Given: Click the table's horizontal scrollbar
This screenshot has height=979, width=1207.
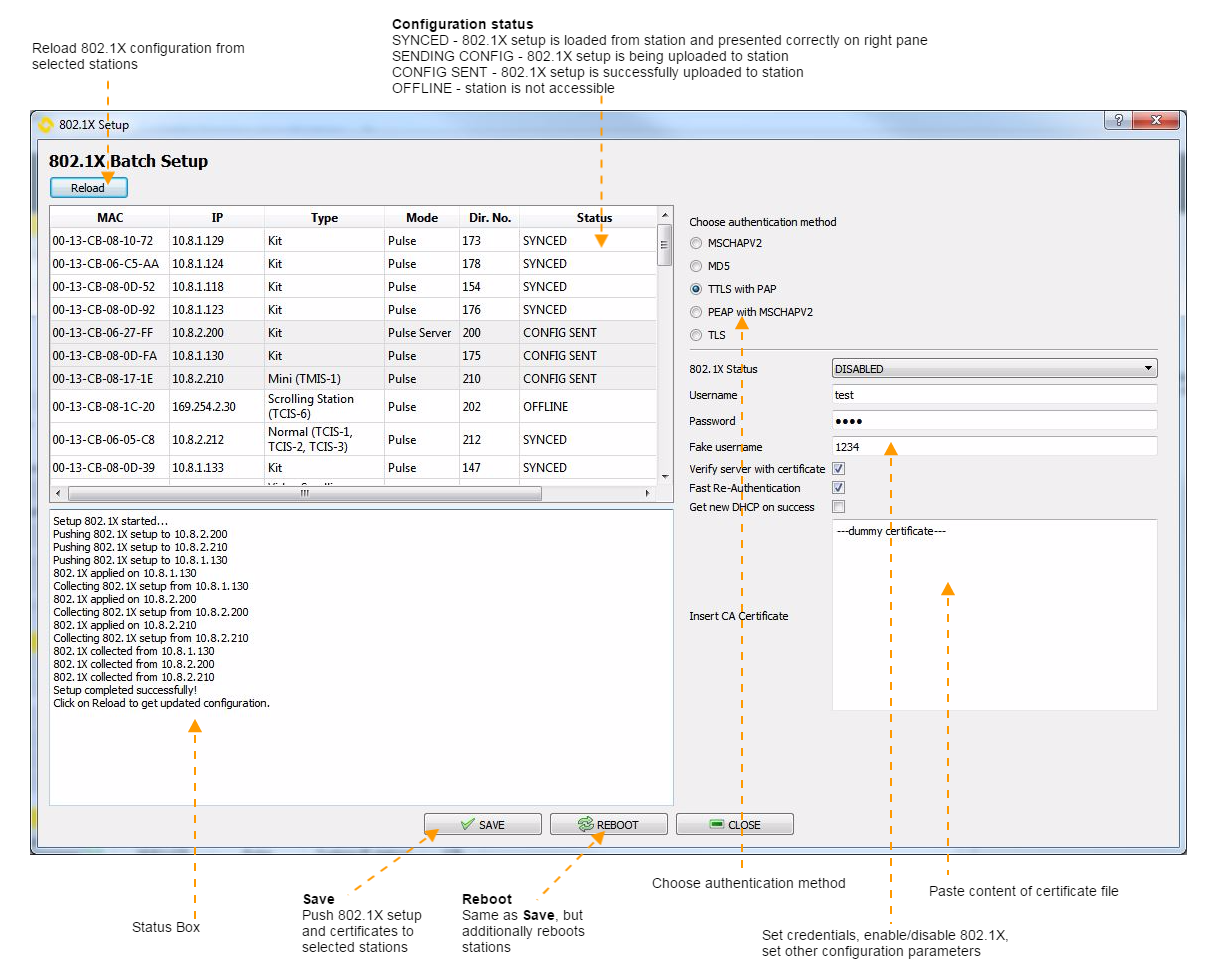Looking at the screenshot, I should pyautogui.click(x=305, y=494).
